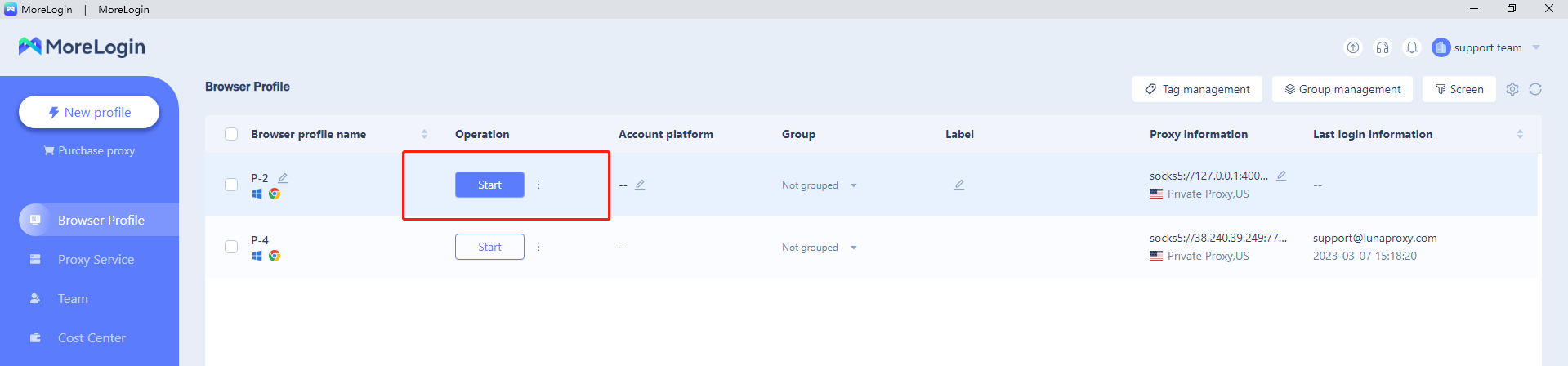This screenshot has height=366, width=1568.
Task: Click the MoreLogin logo
Action: click(x=82, y=47)
